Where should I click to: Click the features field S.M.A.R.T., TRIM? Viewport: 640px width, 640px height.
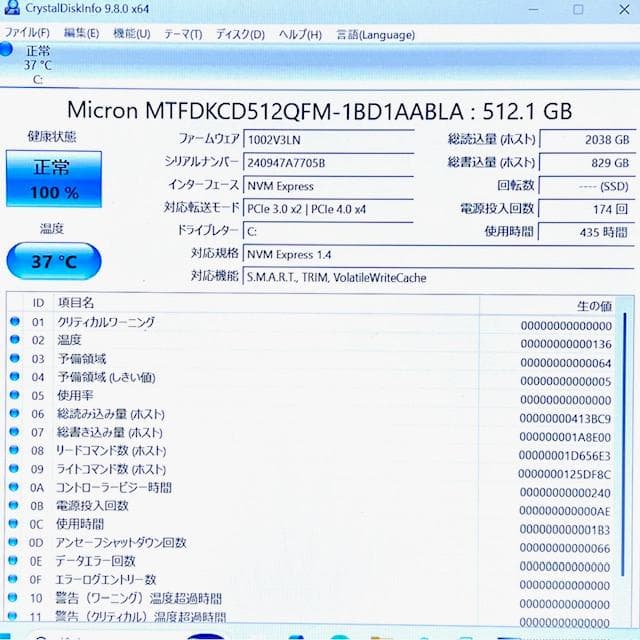pos(439,278)
